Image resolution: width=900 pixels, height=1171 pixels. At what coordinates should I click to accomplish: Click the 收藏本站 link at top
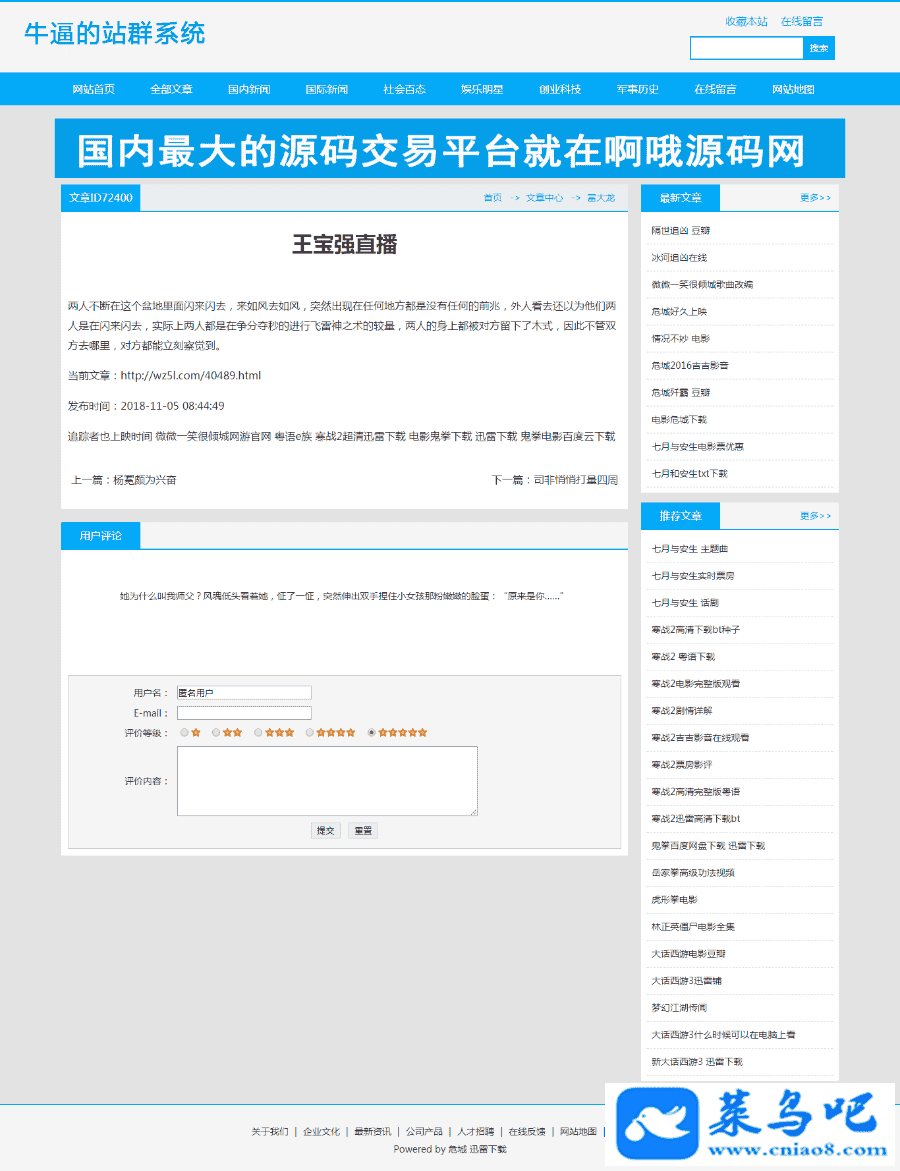pyautogui.click(x=746, y=21)
